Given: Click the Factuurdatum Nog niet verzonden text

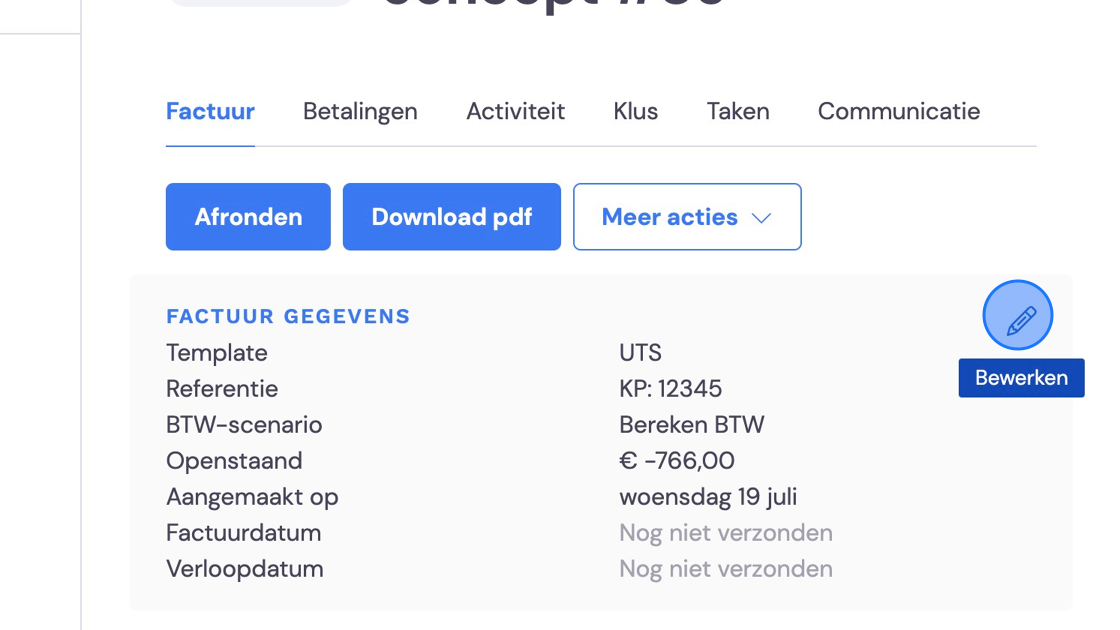Looking at the screenshot, I should click(x=726, y=533).
